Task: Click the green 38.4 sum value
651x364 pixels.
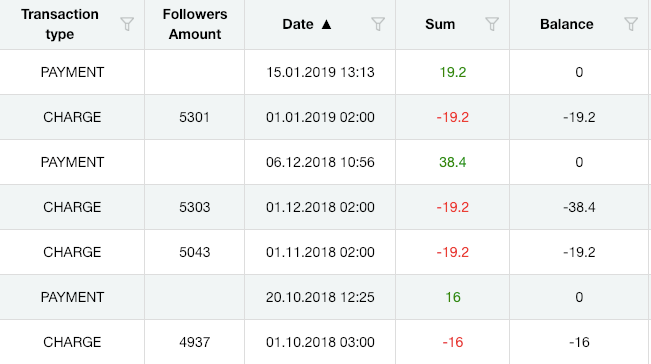Action: pyautogui.click(x=453, y=162)
